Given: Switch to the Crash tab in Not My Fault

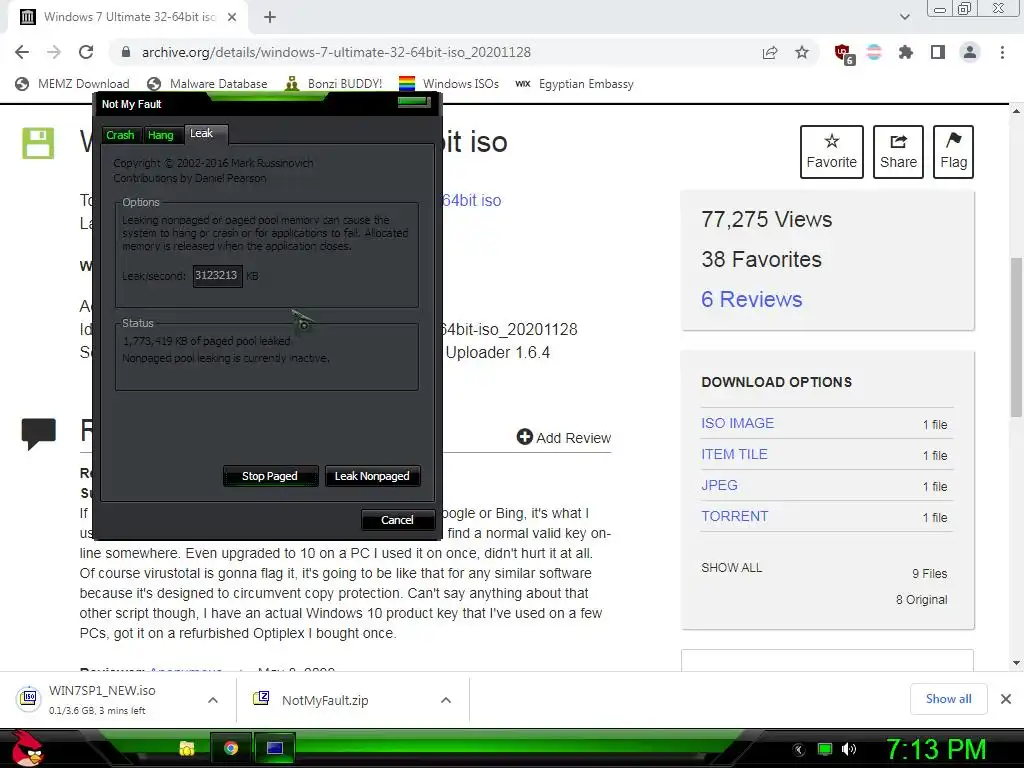Looking at the screenshot, I should click(120, 135).
